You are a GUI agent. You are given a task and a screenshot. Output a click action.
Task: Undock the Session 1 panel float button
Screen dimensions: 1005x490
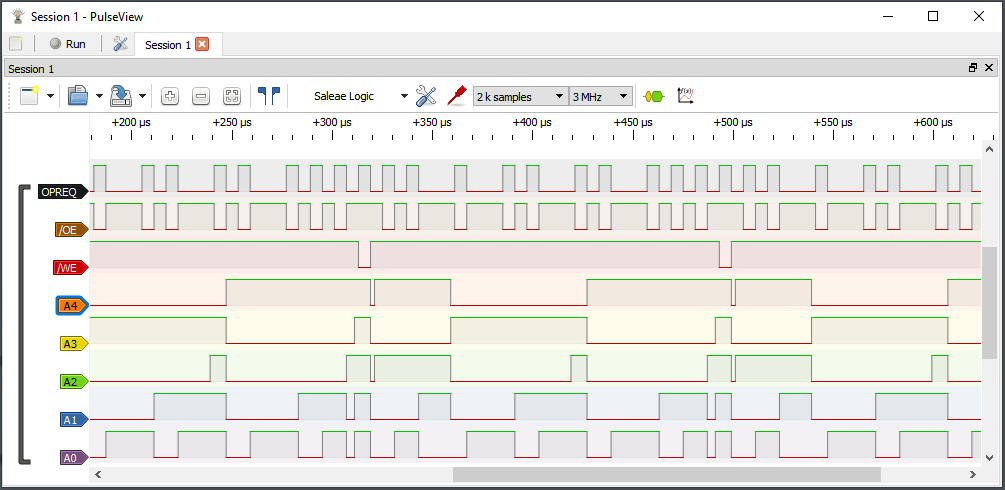[x=973, y=68]
